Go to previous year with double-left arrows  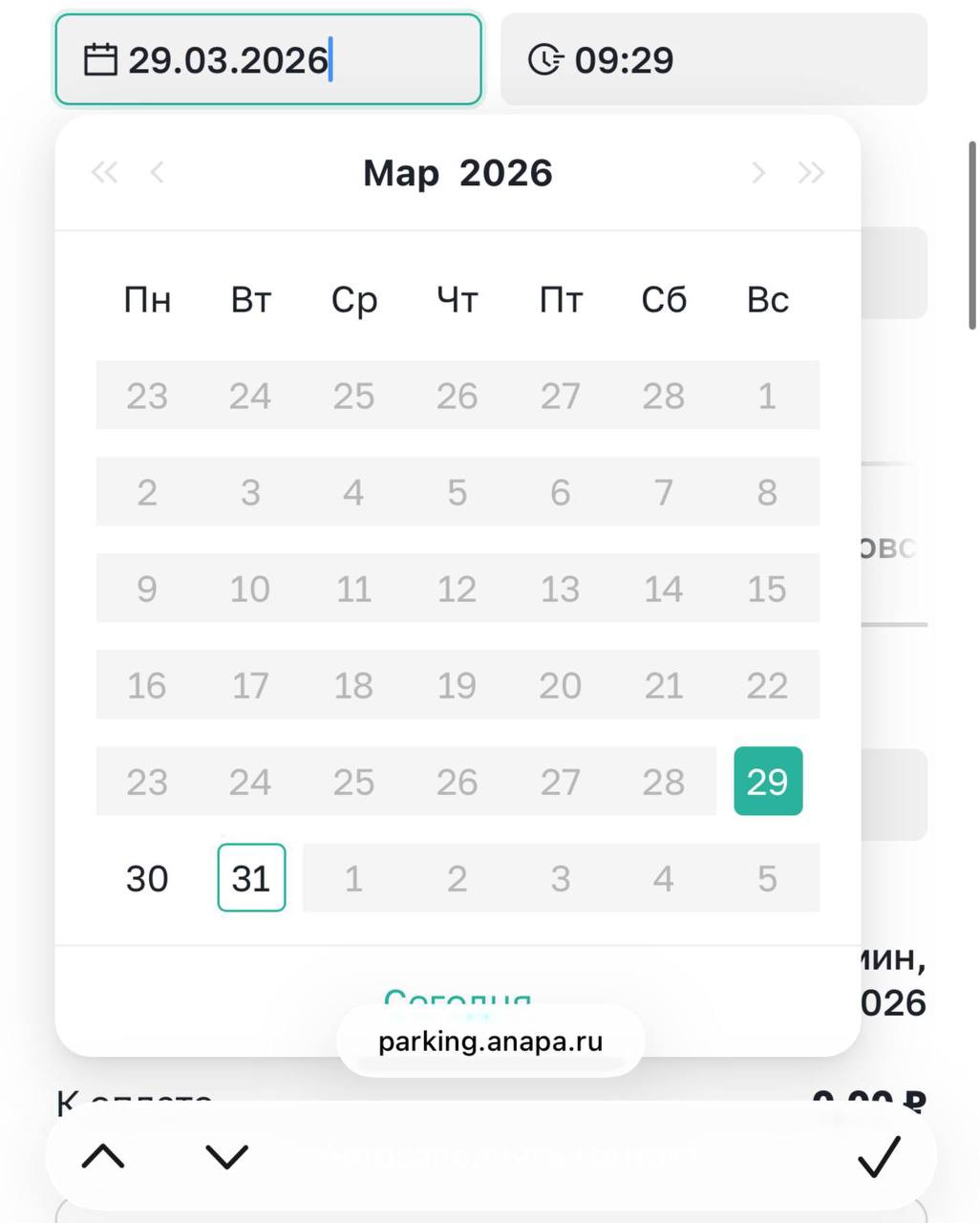point(104,173)
